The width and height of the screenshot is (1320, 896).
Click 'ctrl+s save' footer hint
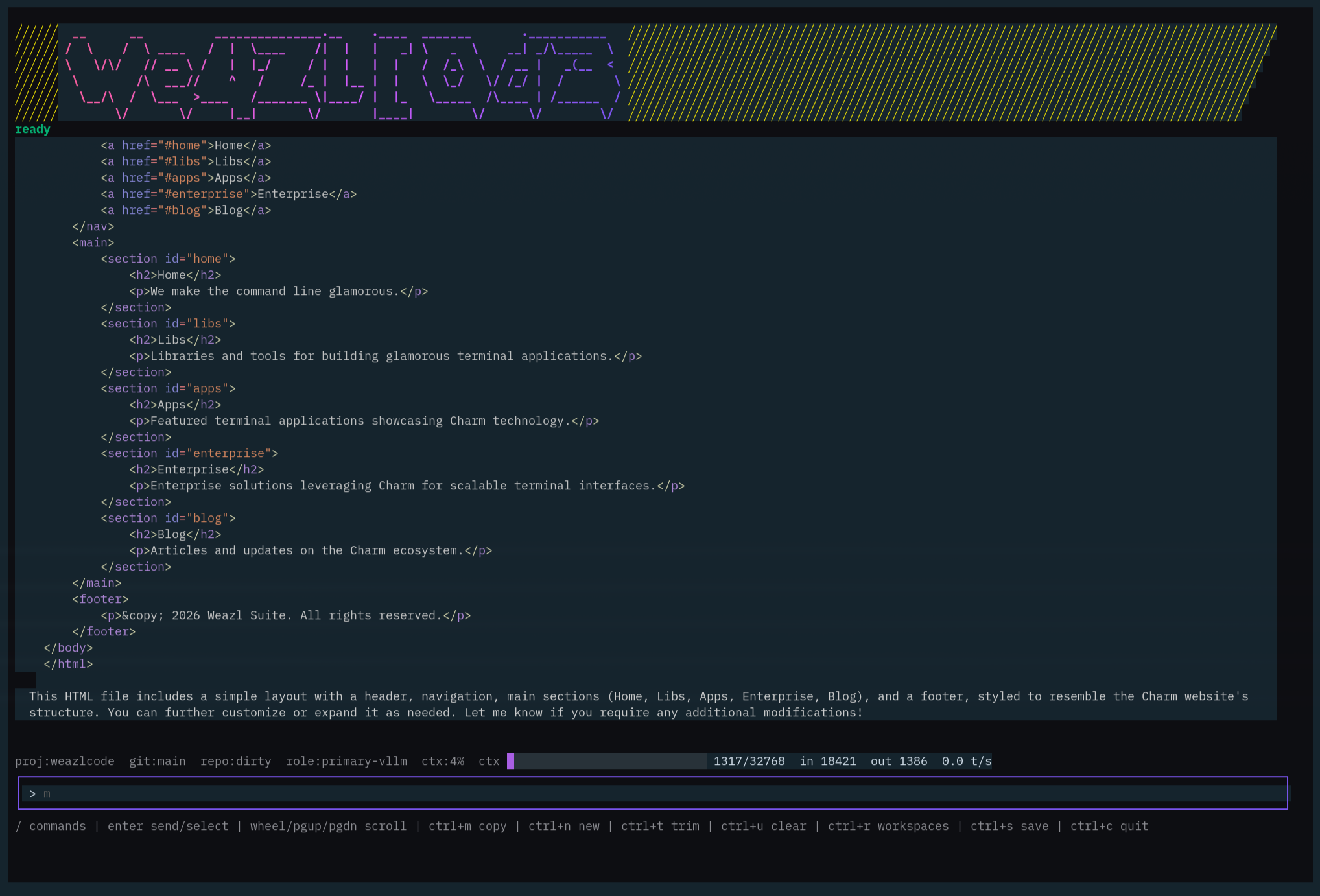(x=1009, y=826)
